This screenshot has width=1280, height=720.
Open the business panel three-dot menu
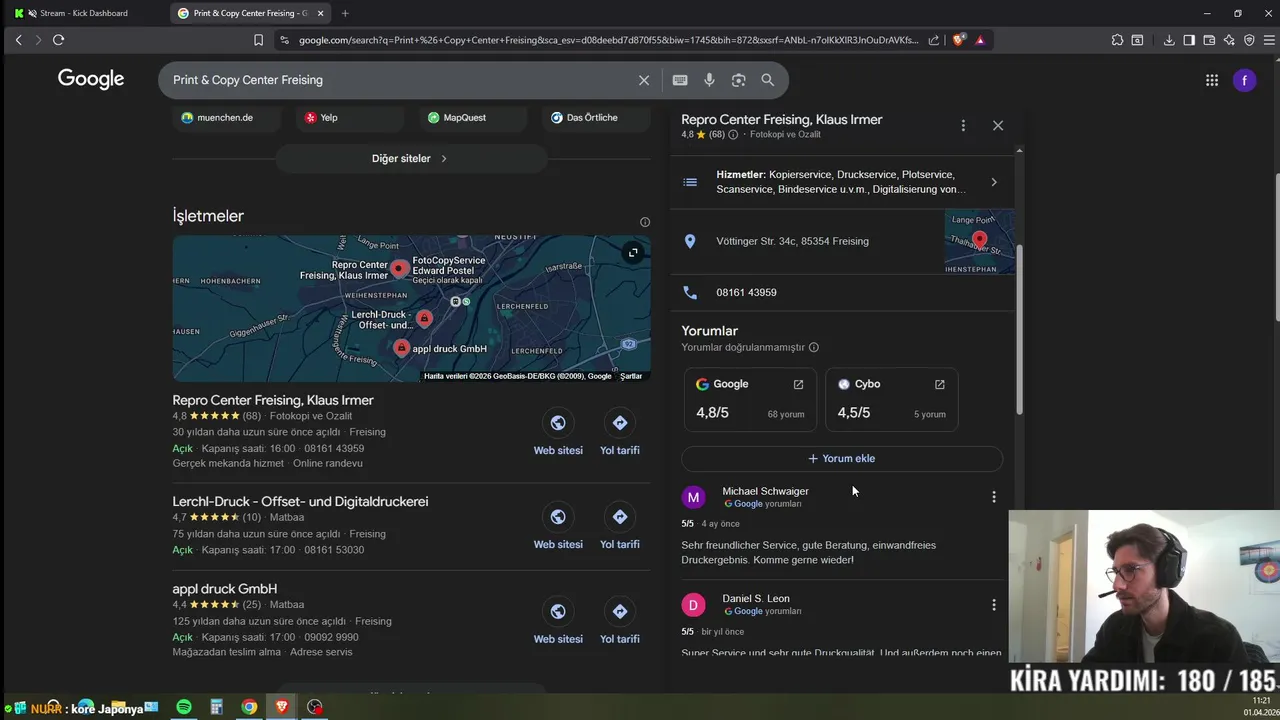click(963, 126)
